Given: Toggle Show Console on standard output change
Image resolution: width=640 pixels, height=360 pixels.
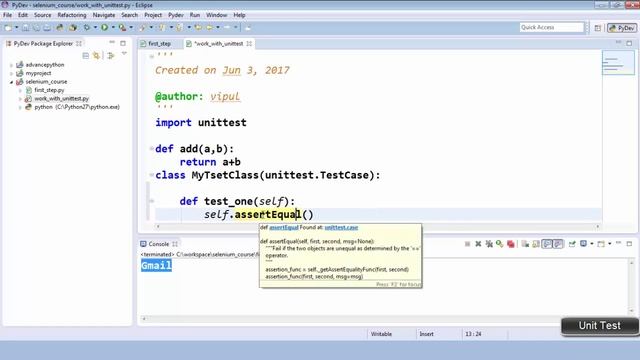Looking at the screenshot, I should [547, 244].
